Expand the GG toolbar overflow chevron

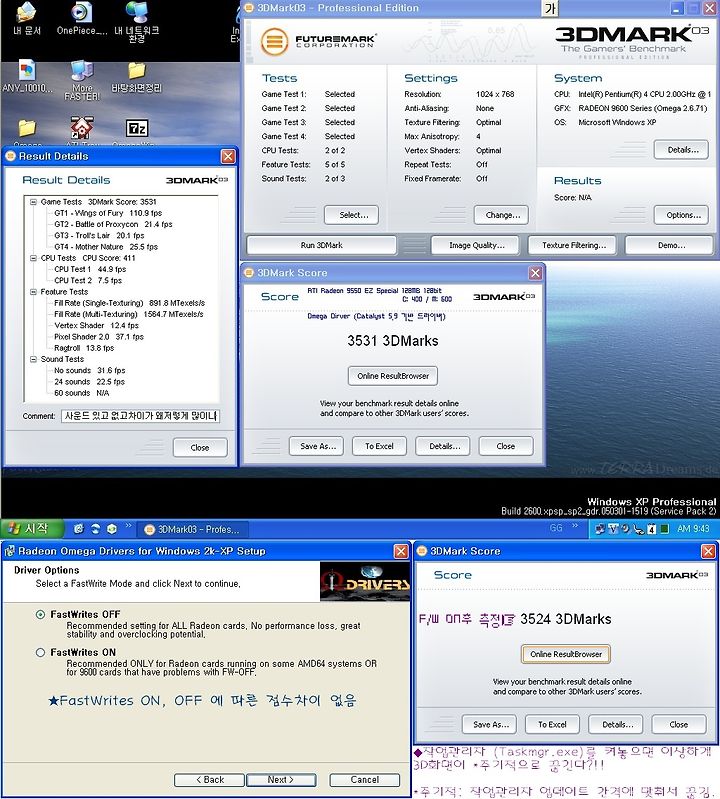point(575,526)
